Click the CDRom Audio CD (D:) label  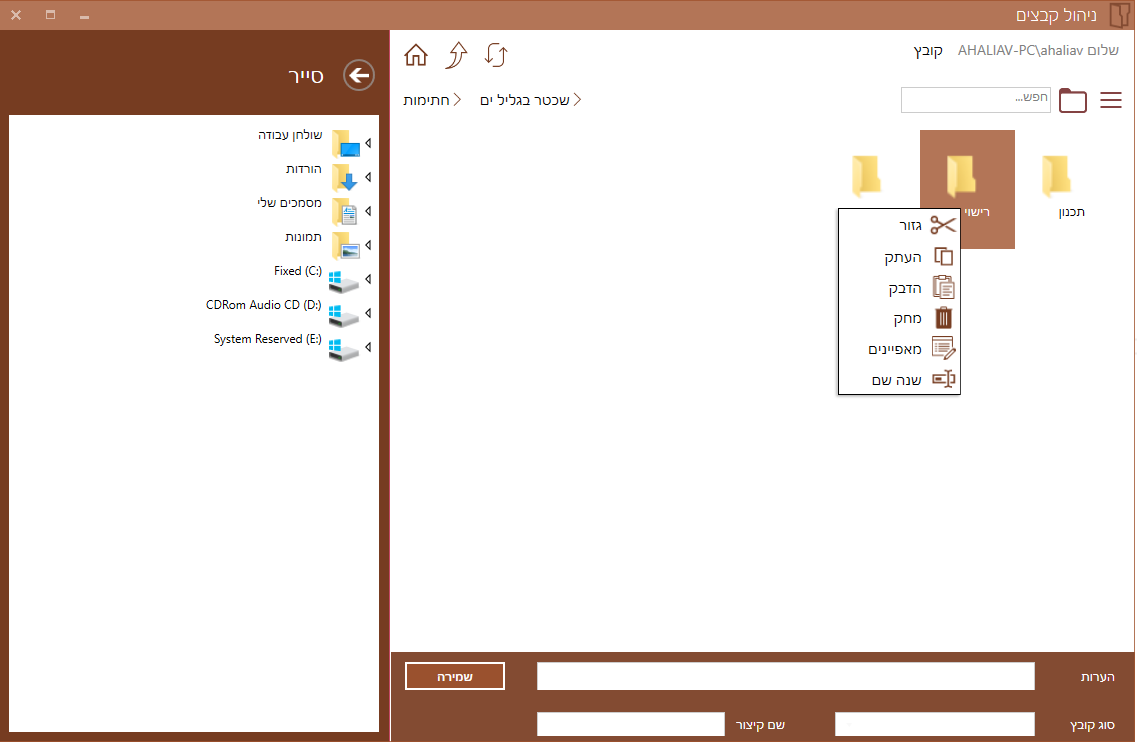pos(263,305)
